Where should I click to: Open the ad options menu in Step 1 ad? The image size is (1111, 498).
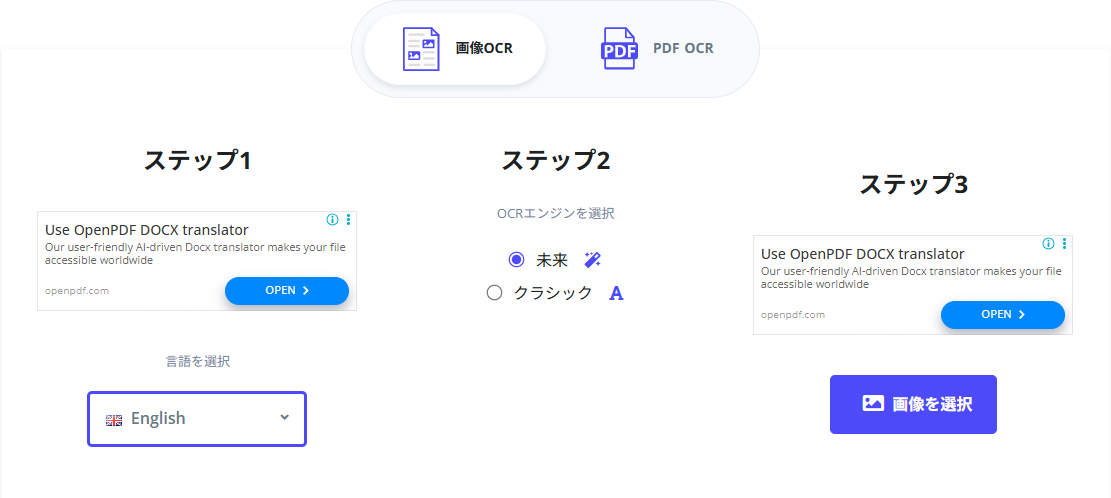pos(349,220)
